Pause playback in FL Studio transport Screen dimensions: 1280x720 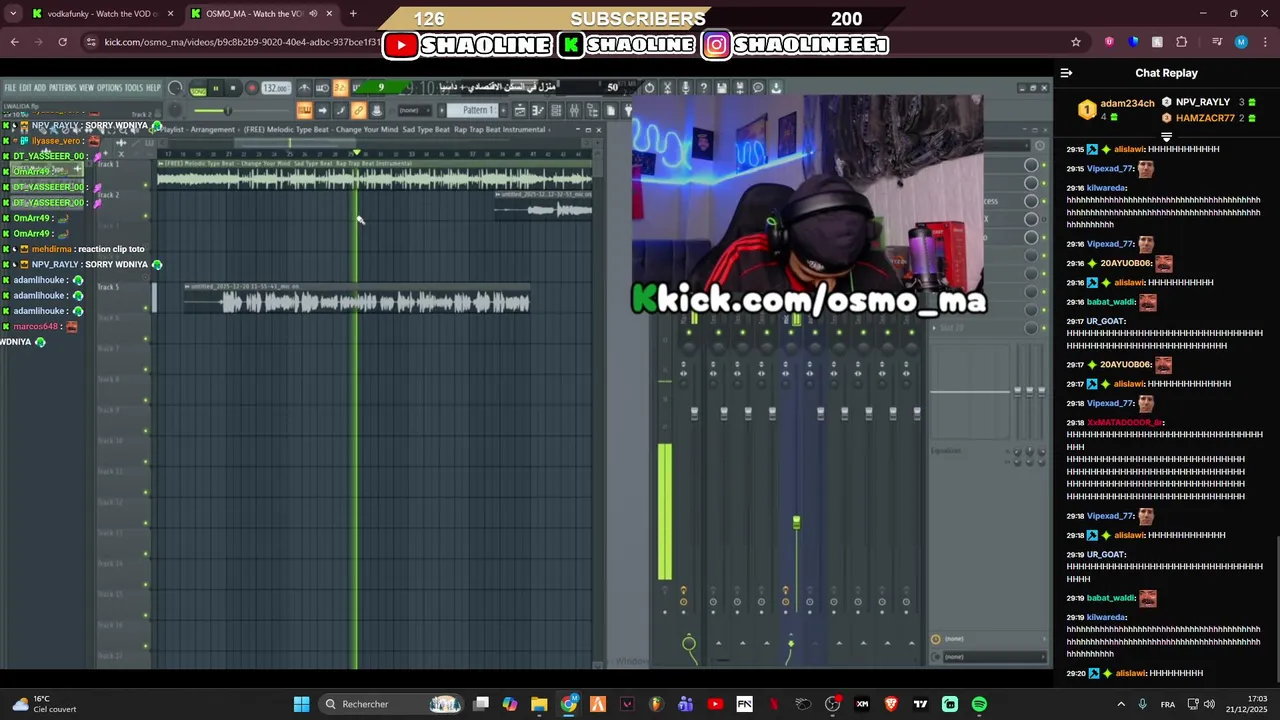click(x=215, y=88)
